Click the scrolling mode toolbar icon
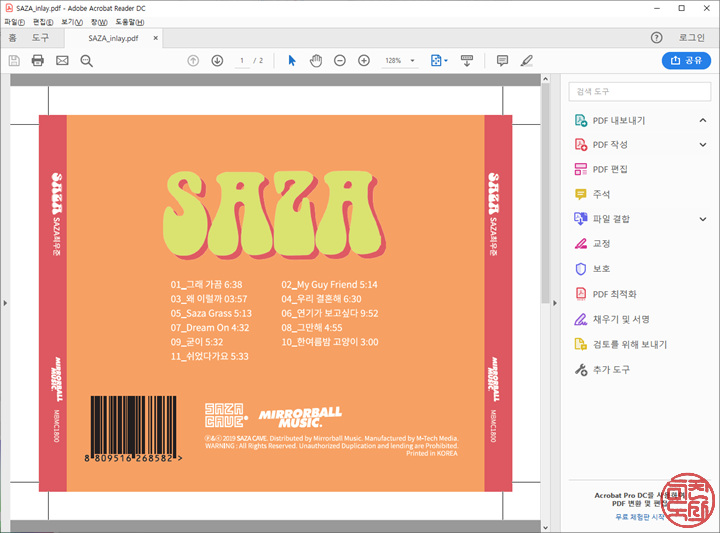Screen dimensions: 720x533 [467, 61]
